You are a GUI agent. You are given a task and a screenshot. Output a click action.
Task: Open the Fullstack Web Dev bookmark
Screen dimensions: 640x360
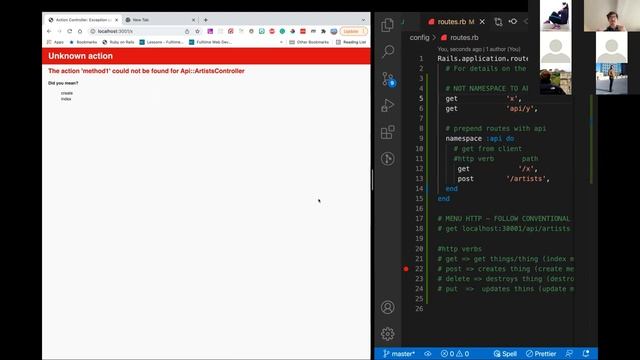coord(210,42)
